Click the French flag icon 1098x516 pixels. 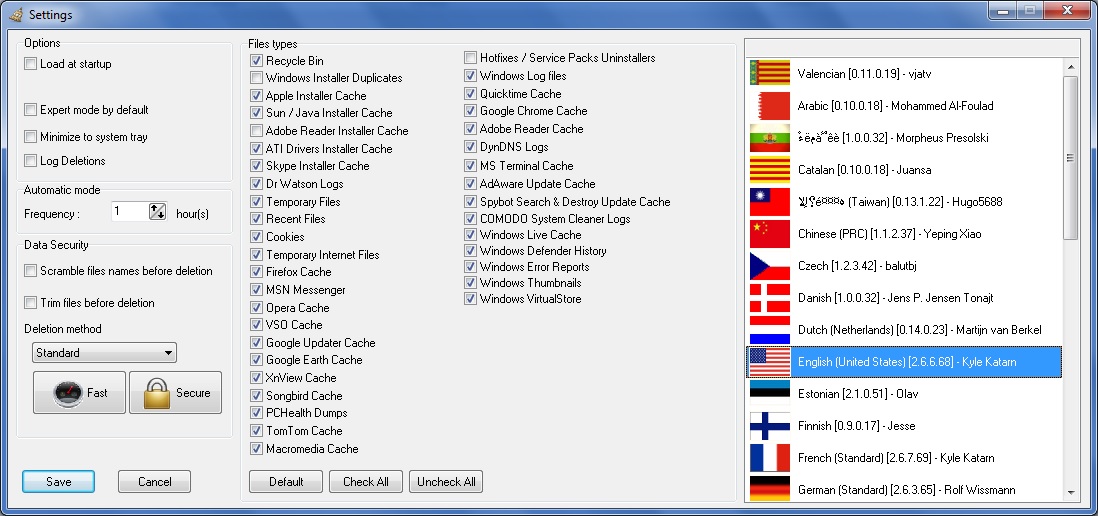coord(770,458)
